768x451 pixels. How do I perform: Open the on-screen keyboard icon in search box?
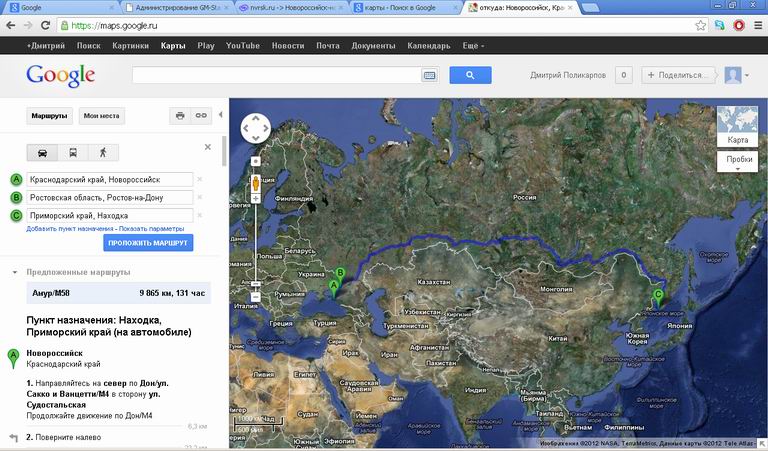pyautogui.click(x=429, y=75)
